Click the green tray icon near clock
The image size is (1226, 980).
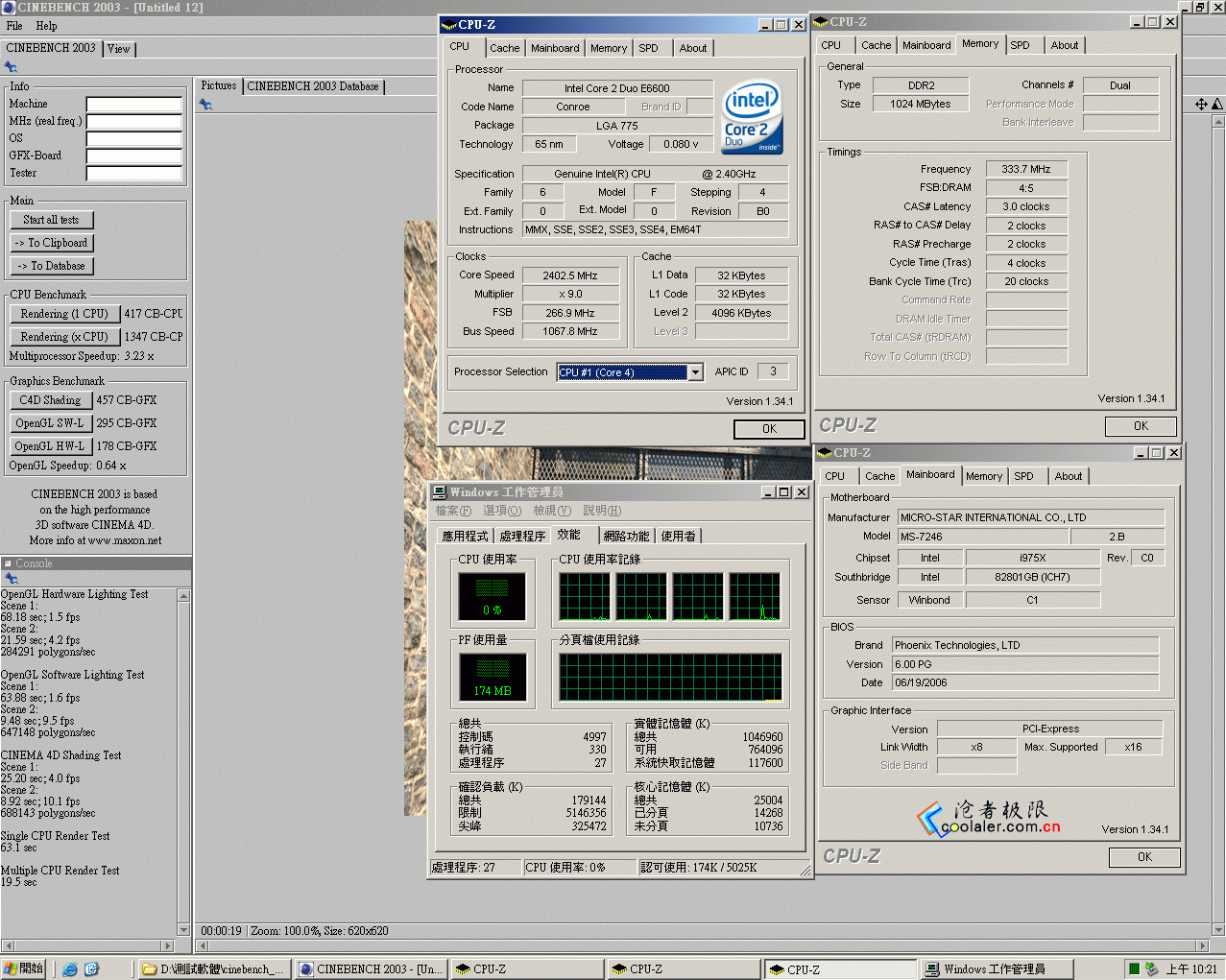tap(1134, 969)
